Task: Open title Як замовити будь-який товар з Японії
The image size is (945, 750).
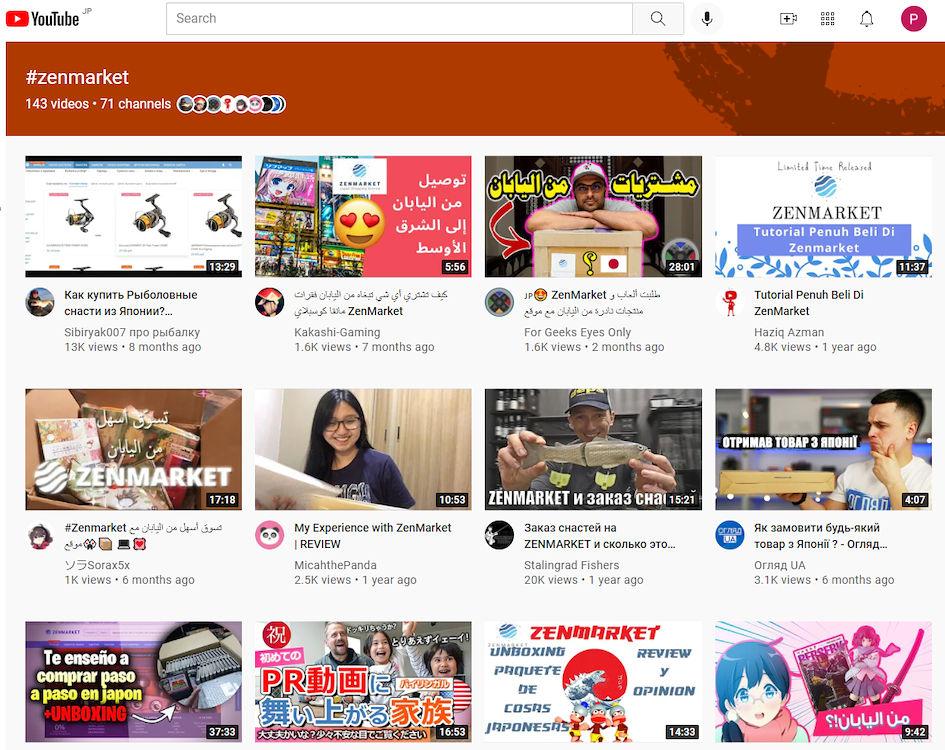Action: (x=820, y=535)
